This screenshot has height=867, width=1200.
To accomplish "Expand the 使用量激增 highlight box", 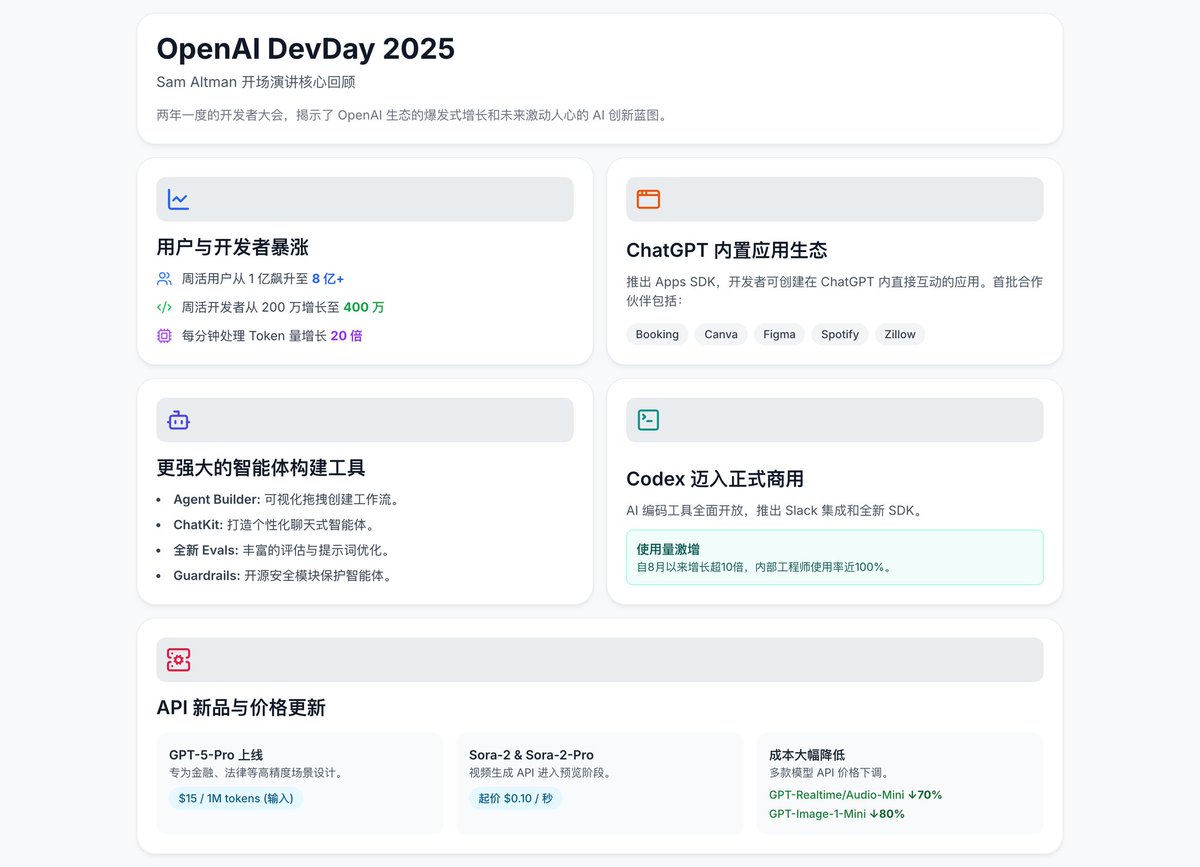I will click(834, 558).
